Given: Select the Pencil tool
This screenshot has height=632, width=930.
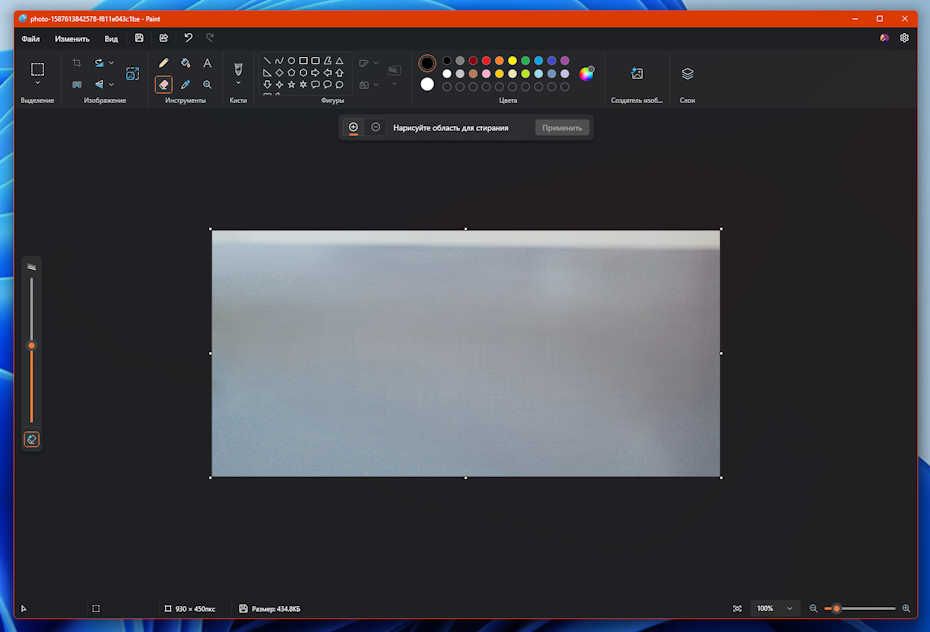Looking at the screenshot, I should (164, 63).
